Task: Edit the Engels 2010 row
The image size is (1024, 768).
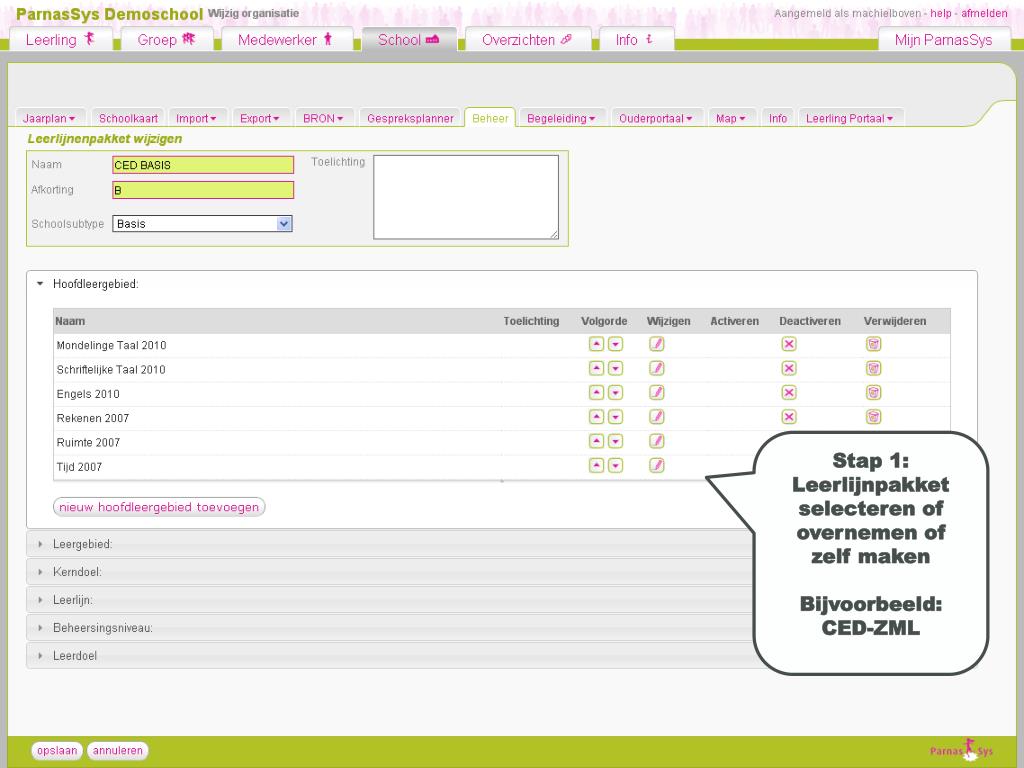Action: pyautogui.click(x=656, y=392)
